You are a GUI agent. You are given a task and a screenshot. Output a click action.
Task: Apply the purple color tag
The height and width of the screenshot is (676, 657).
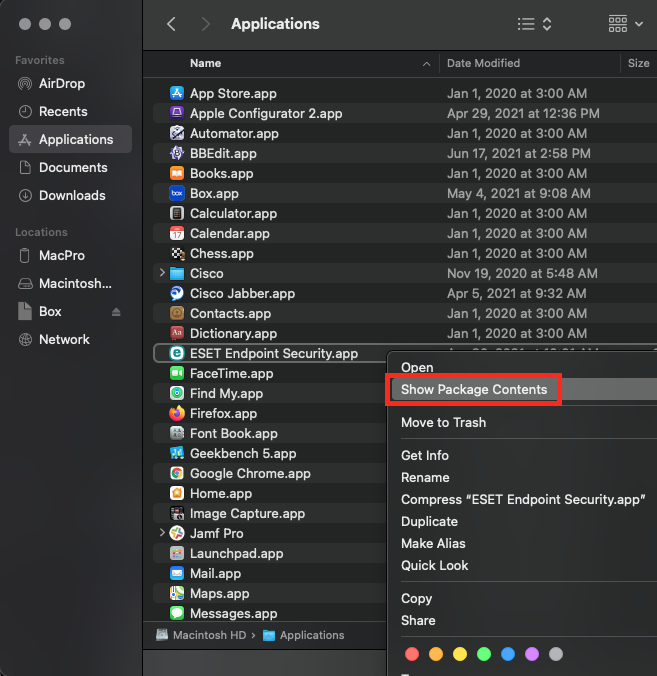tap(532, 654)
